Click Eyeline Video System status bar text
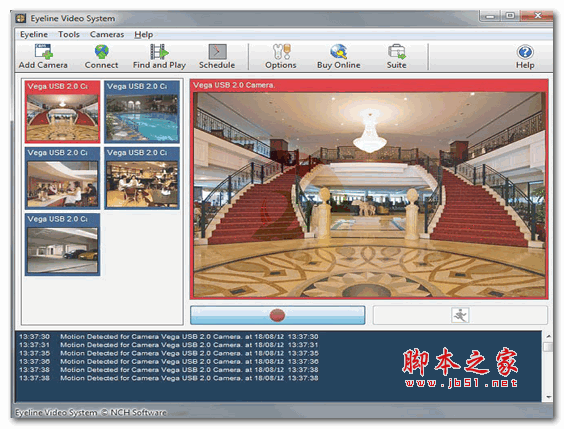This screenshot has height=429, width=564. click(91, 412)
